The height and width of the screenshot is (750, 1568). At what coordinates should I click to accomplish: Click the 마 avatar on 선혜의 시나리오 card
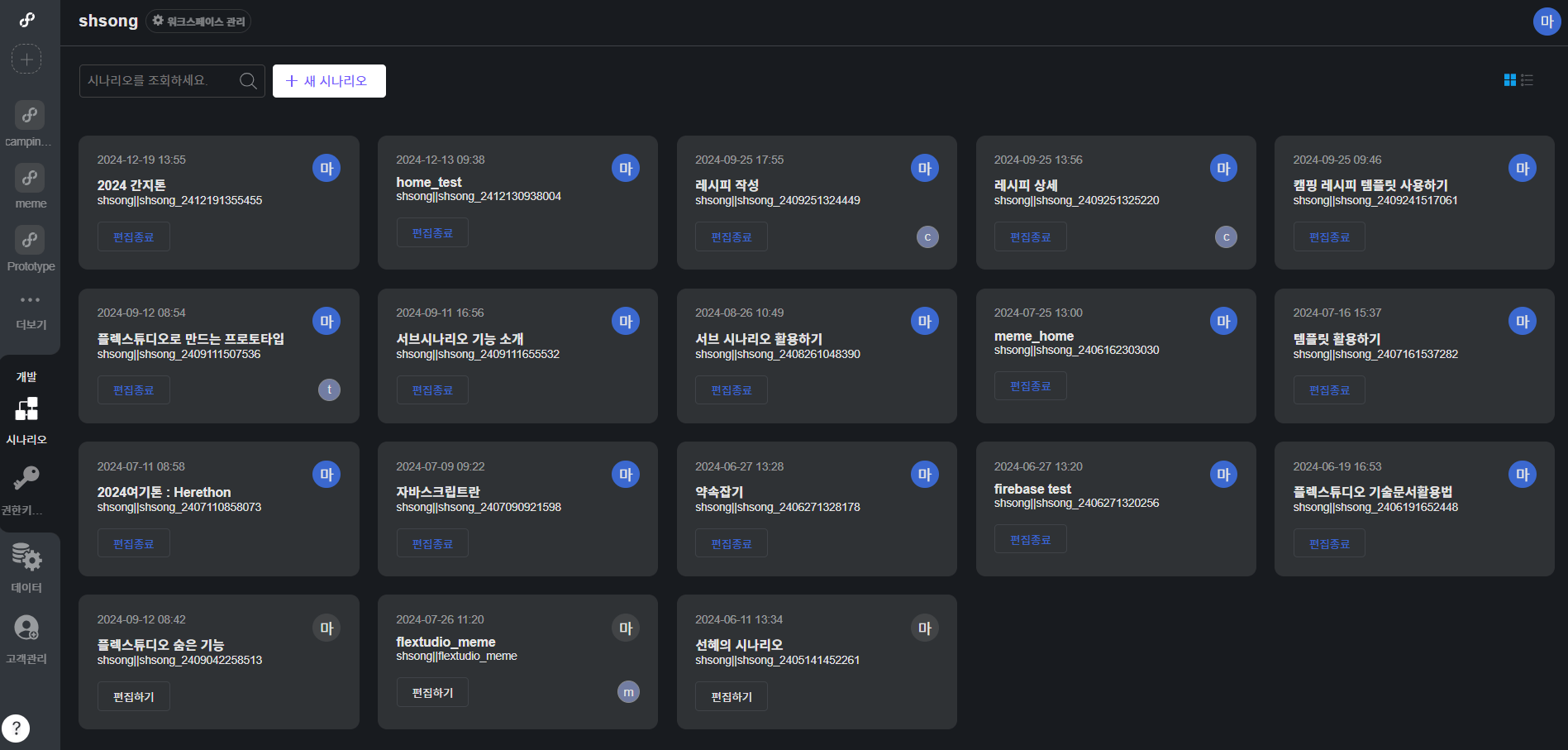point(925,628)
